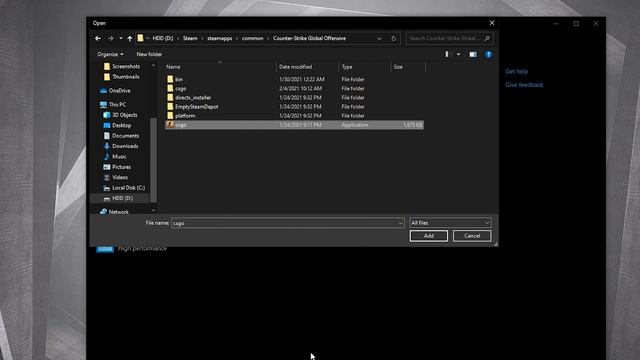Expand the address bar history dropdown
640x360 pixels.
(x=379, y=38)
